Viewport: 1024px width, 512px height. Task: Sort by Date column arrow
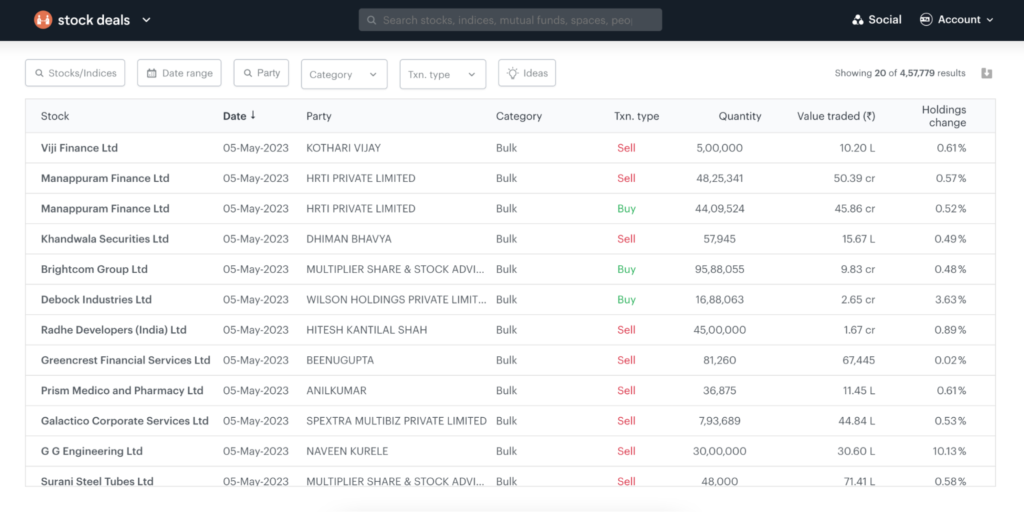tap(253, 116)
